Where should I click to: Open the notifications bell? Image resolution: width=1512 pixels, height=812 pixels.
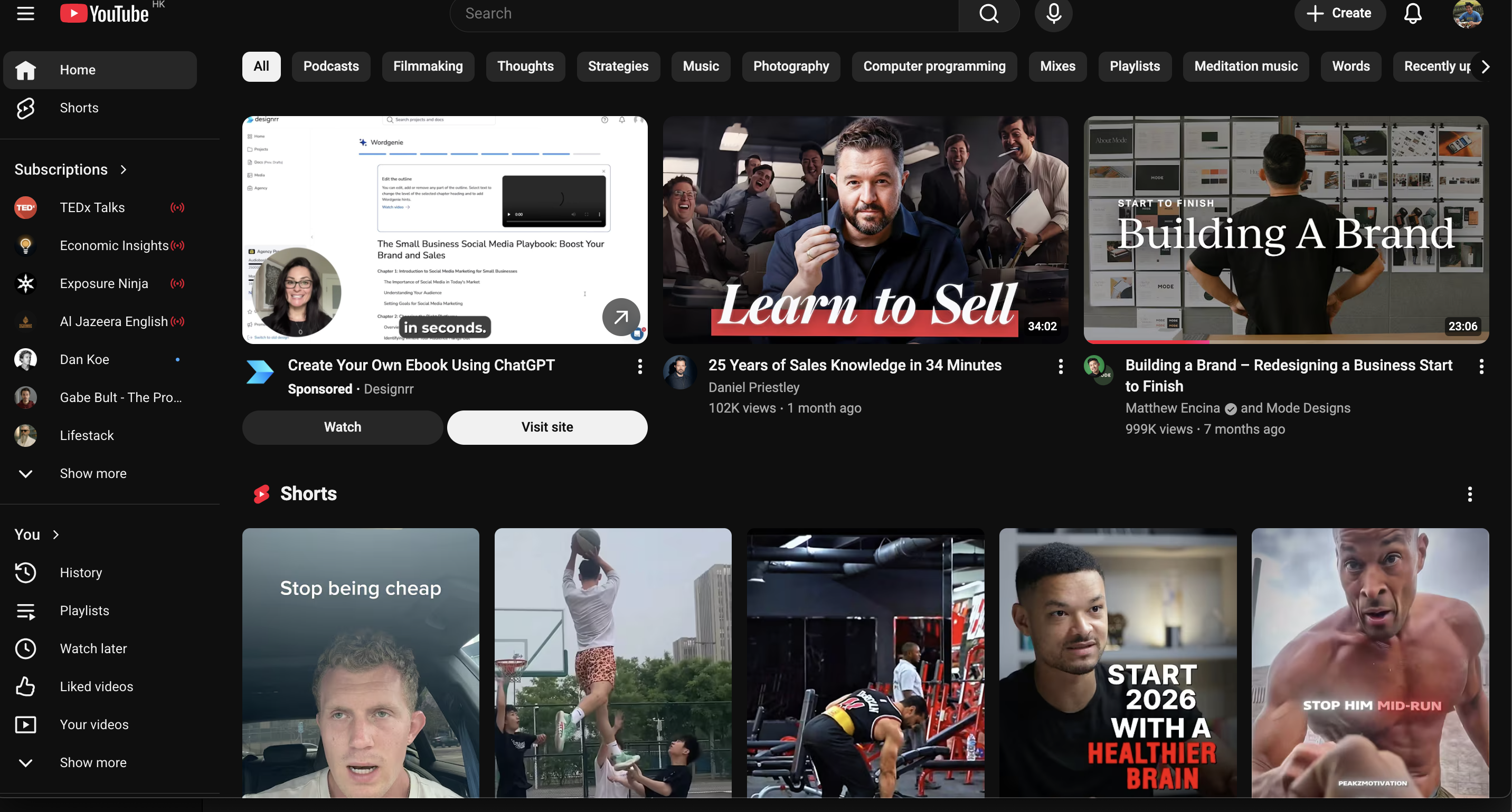click(1412, 14)
